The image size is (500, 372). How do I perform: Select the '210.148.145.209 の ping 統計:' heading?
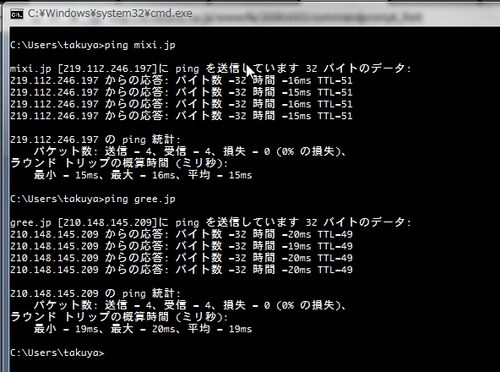tap(95, 293)
